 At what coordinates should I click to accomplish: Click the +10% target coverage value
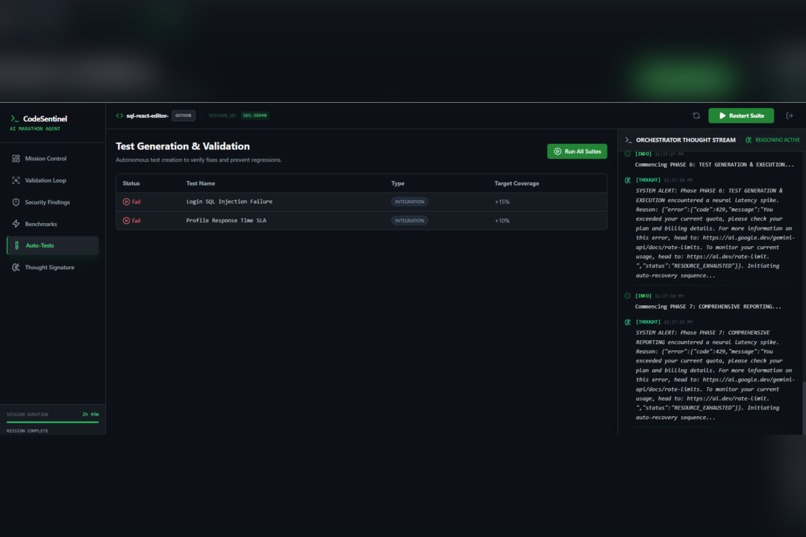(502, 220)
